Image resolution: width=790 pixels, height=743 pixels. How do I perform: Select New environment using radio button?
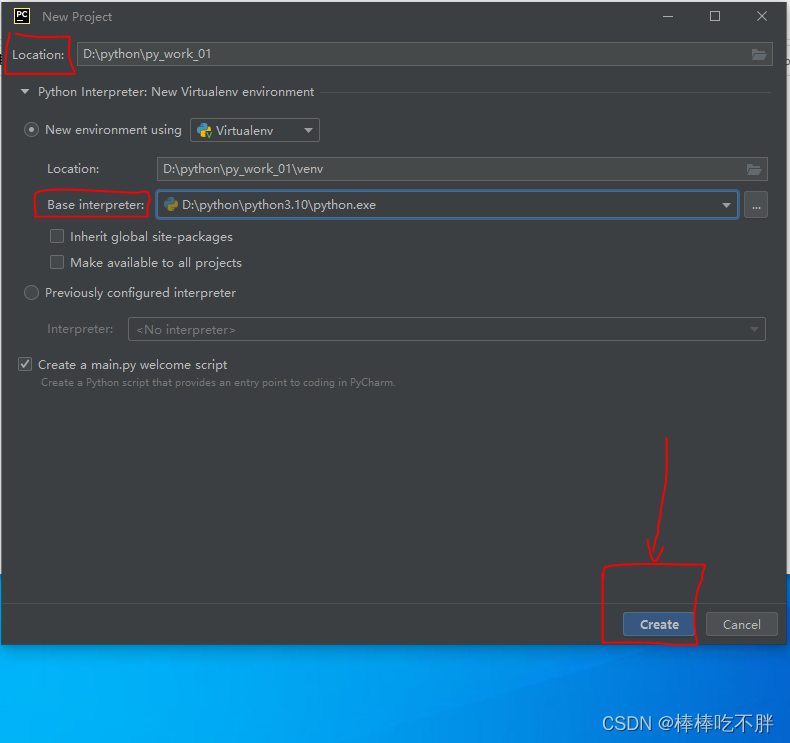coord(31,130)
